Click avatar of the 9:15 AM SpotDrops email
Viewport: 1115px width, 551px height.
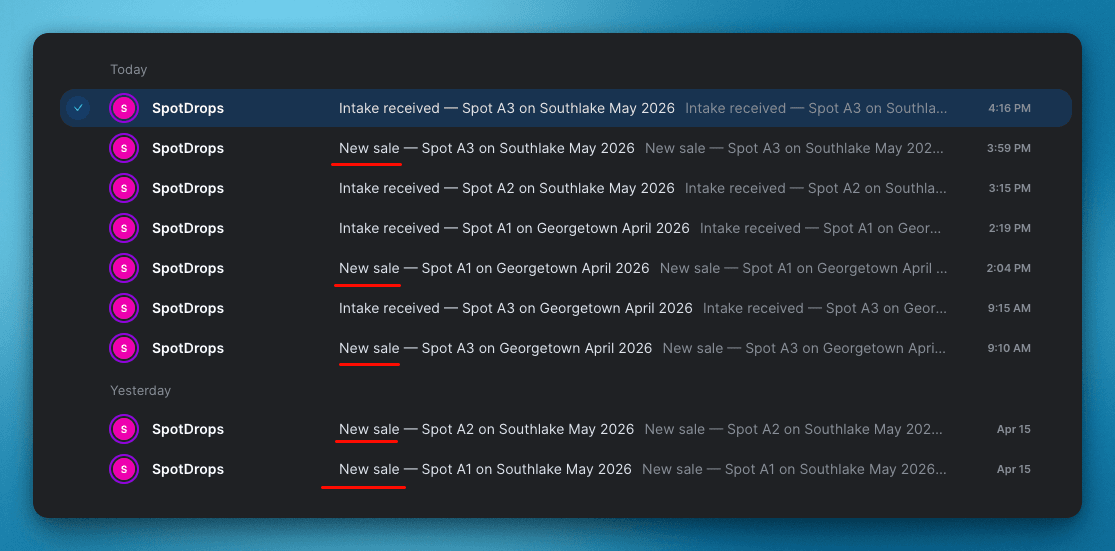pyautogui.click(x=124, y=308)
